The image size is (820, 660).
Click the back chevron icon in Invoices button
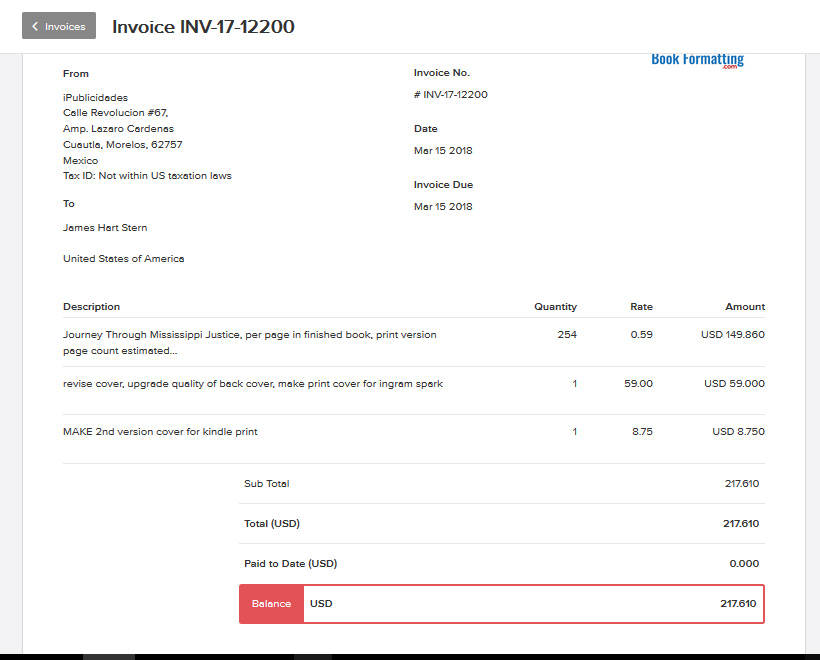[35, 26]
